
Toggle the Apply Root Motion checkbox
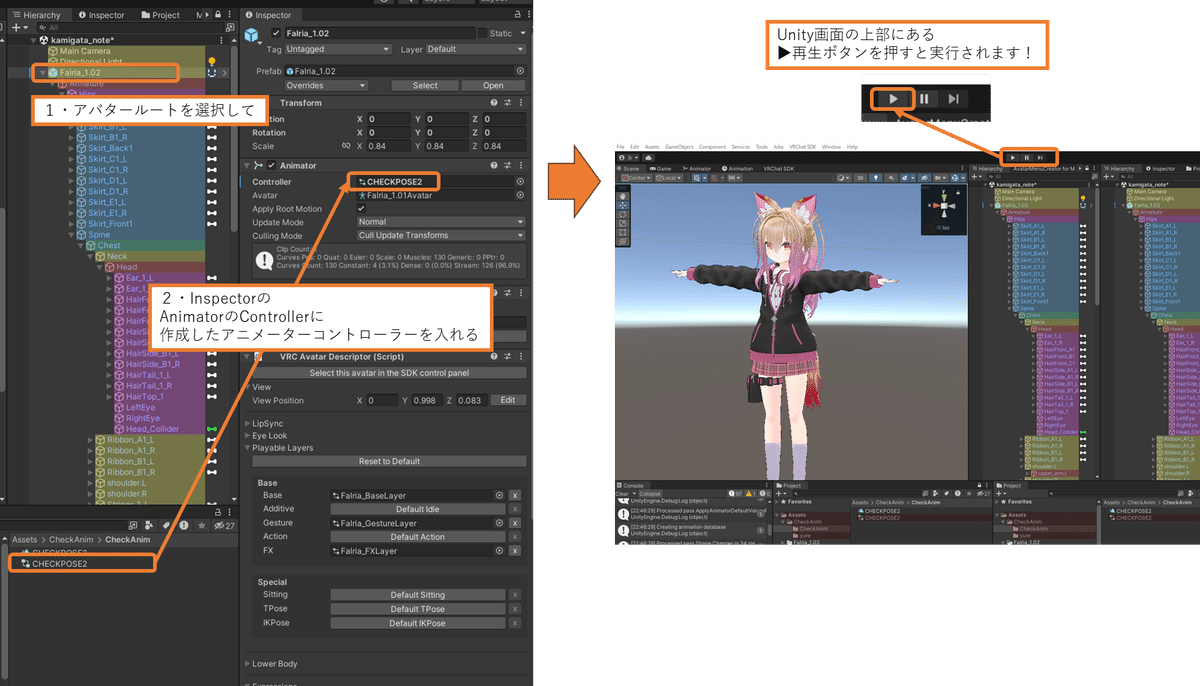click(x=362, y=209)
